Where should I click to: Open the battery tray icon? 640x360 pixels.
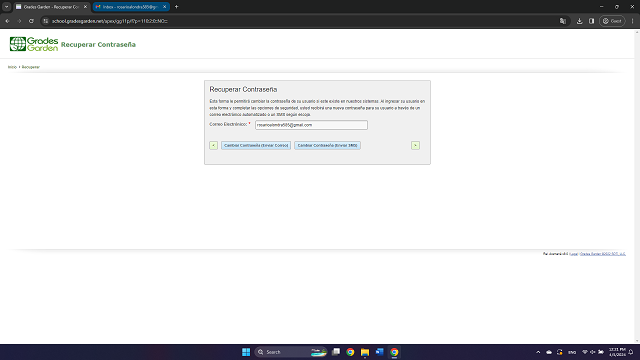pos(601,352)
